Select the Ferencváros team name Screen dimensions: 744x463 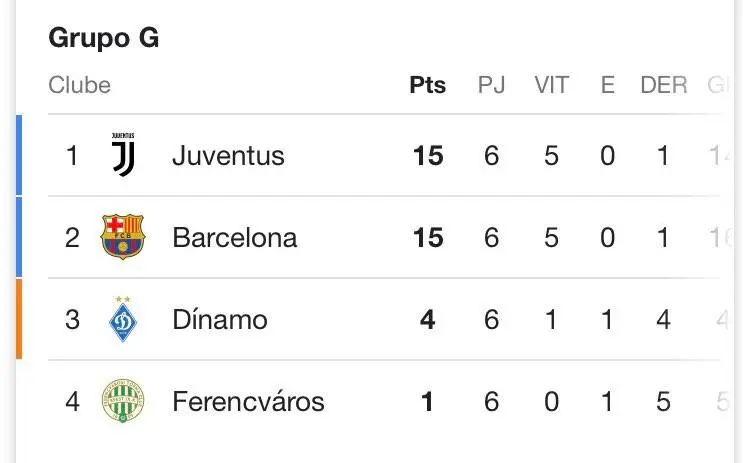coord(248,402)
